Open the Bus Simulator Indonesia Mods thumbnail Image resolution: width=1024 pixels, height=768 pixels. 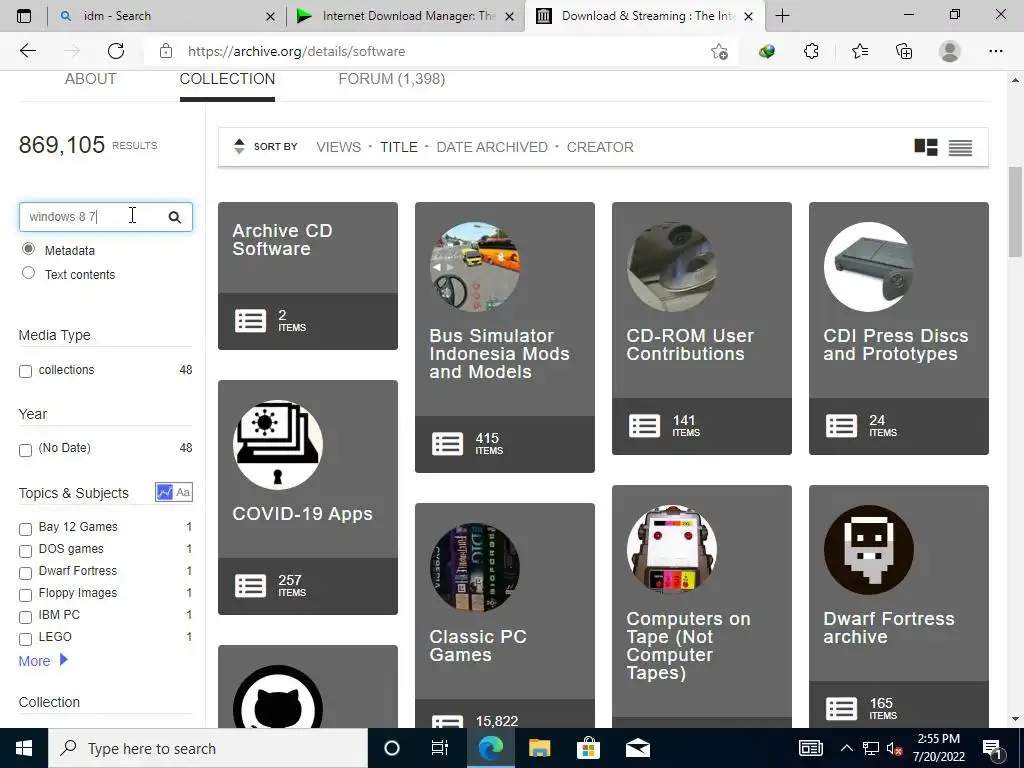[475, 266]
